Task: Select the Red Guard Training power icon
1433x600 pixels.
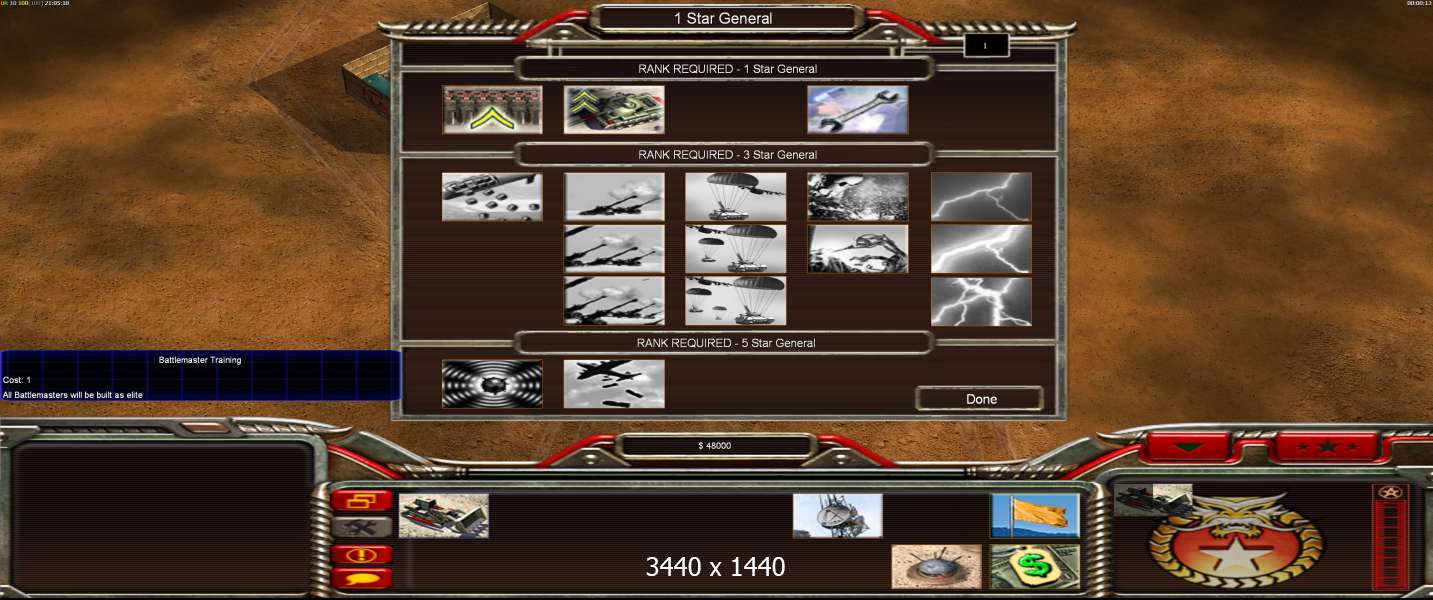Action: [x=492, y=109]
